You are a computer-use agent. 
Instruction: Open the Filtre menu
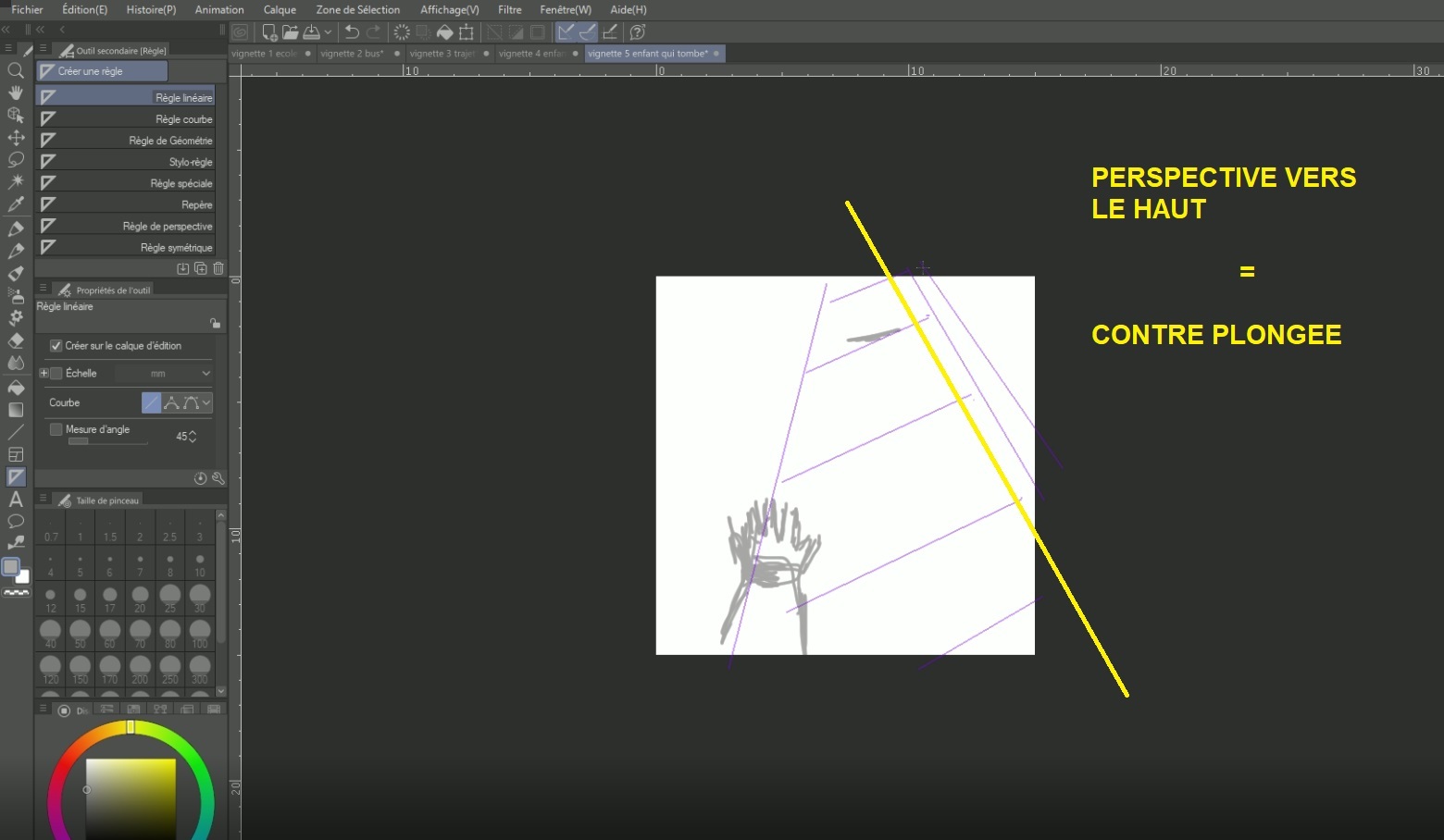(509, 9)
